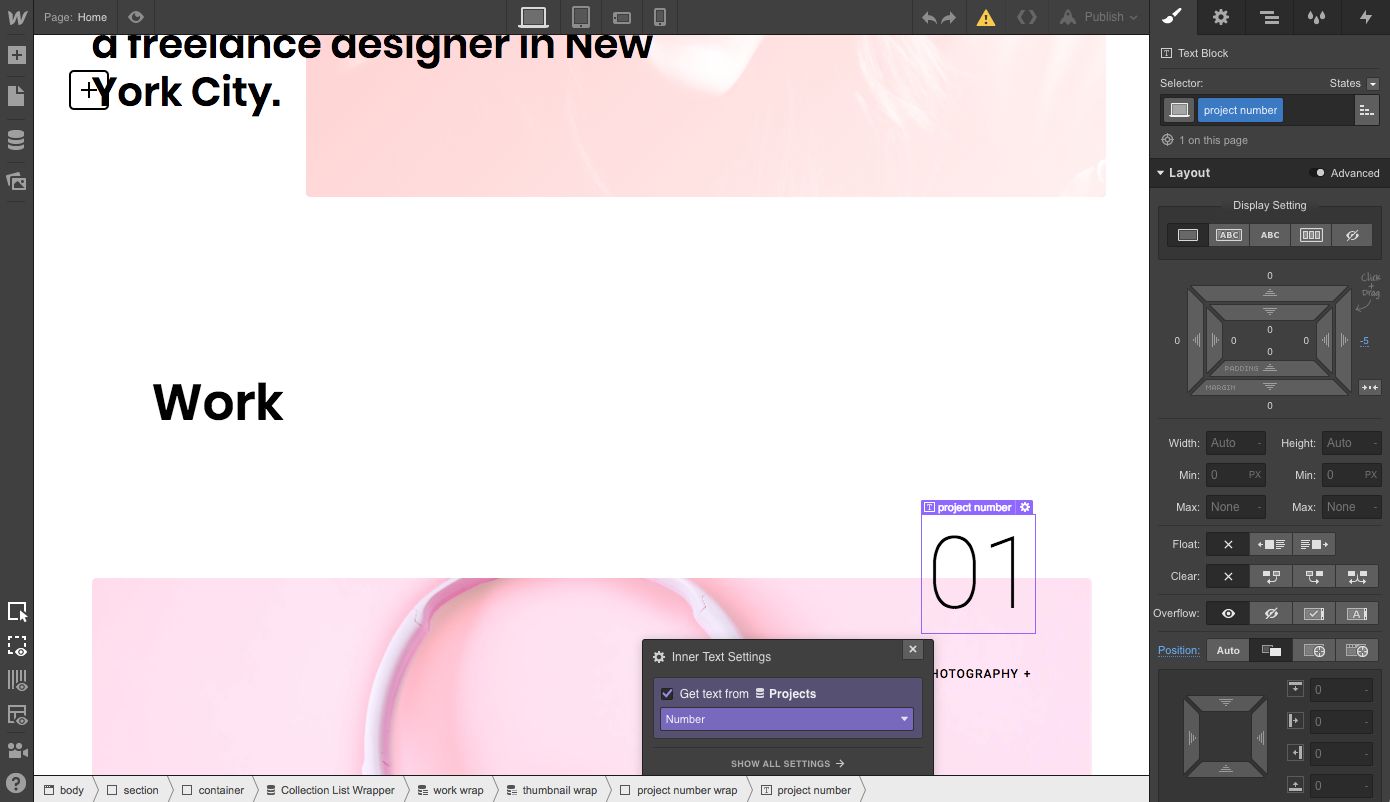Switch to the Navigator tab

pos(1269,17)
